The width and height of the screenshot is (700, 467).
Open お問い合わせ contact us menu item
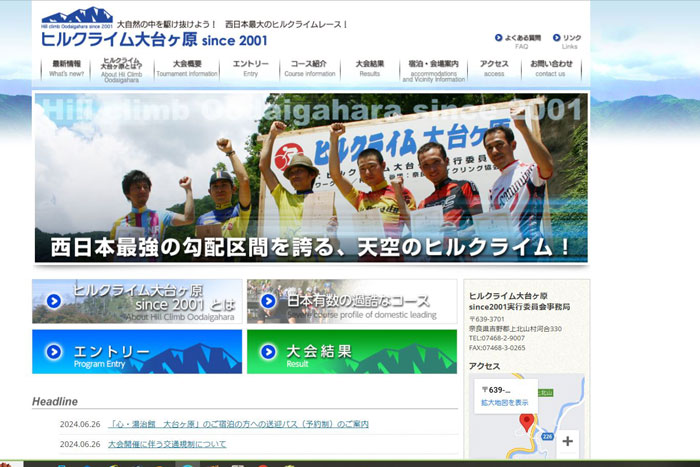551,68
